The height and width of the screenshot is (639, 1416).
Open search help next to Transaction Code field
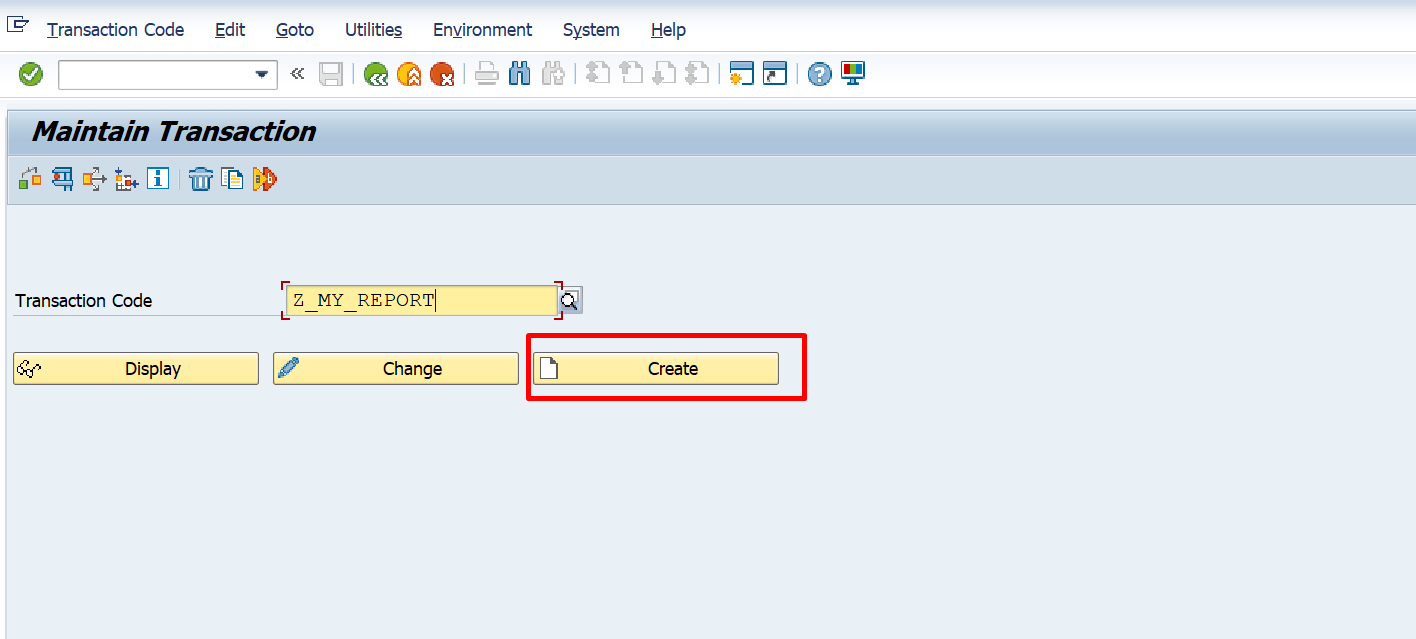click(x=570, y=301)
